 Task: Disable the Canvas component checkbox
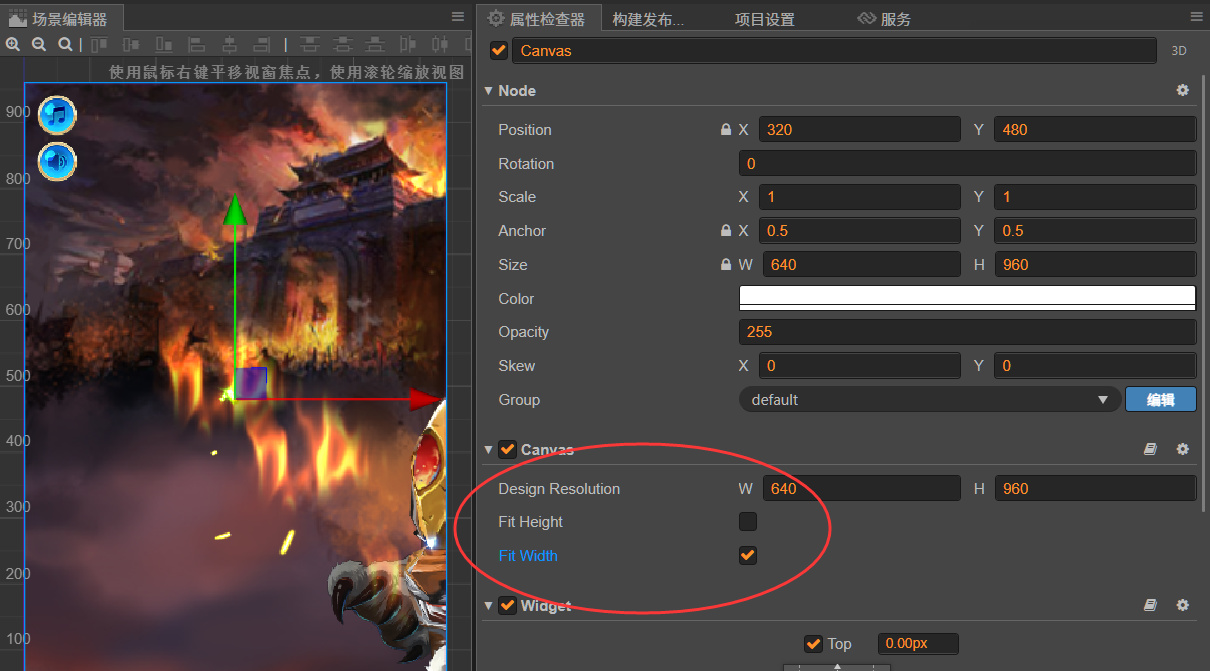click(507, 450)
